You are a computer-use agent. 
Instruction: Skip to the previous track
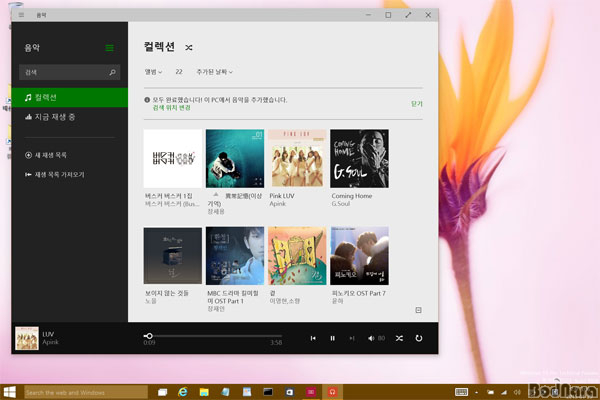(313, 338)
